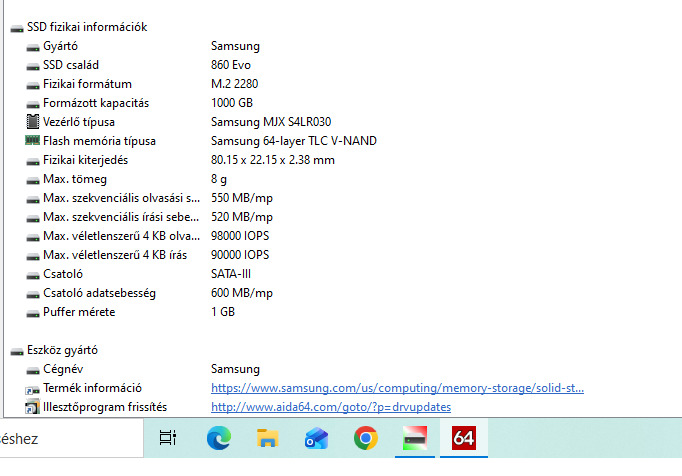Image resolution: width=682 pixels, height=476 pixels.
Task: Switch to AIDA64 taskbar icon
Action: click(464, 438)
